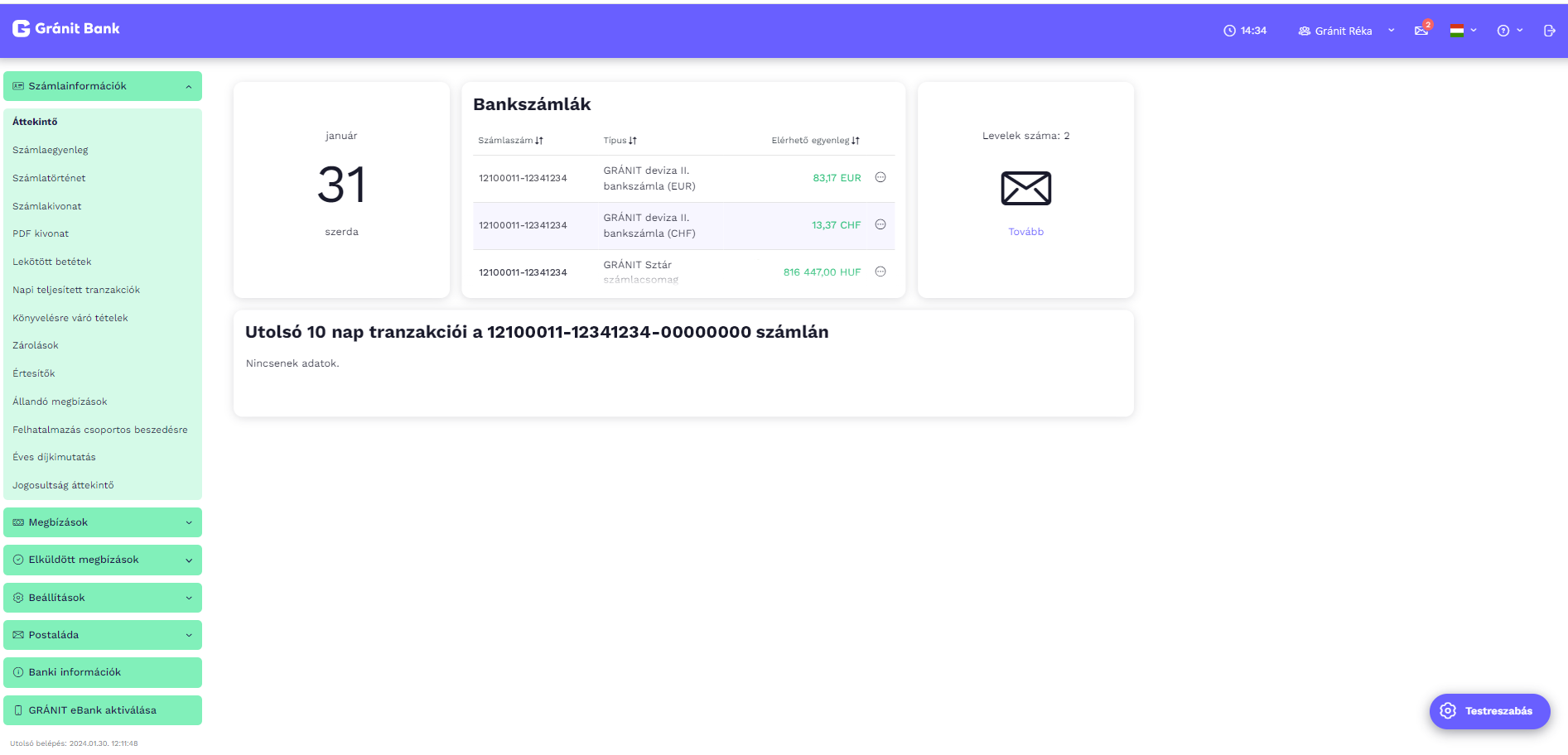Click the Gránit Bank logo
Screen dimensions: 1568x755
[66, 28]
